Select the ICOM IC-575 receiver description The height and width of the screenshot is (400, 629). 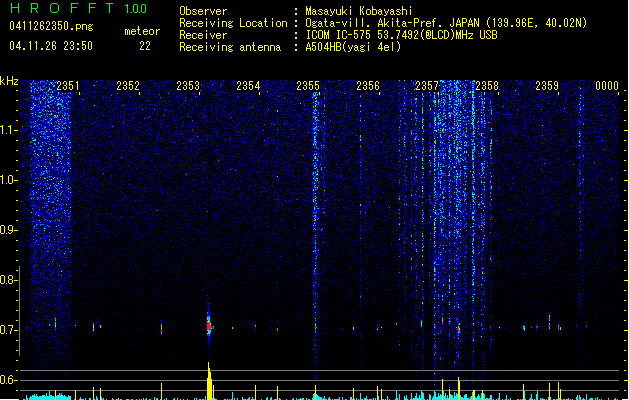pyautogui.click(x=401, y=35)
